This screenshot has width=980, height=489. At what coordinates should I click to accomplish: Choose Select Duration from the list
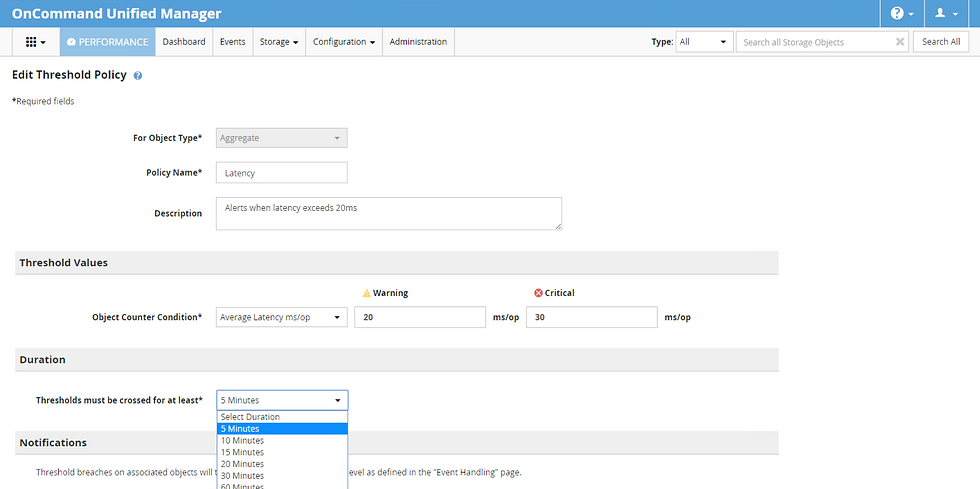click(282, 417)
